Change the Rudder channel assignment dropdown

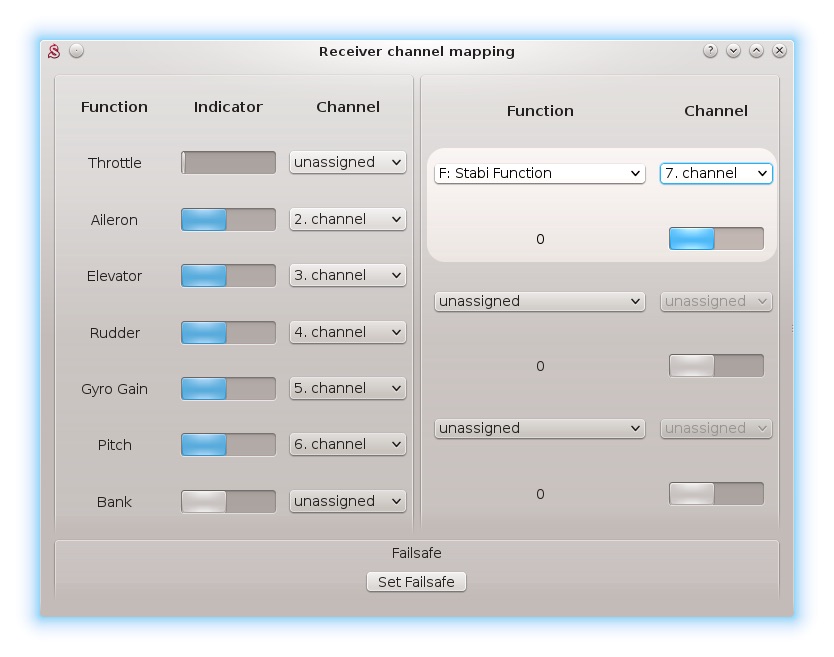coord(347,332)
